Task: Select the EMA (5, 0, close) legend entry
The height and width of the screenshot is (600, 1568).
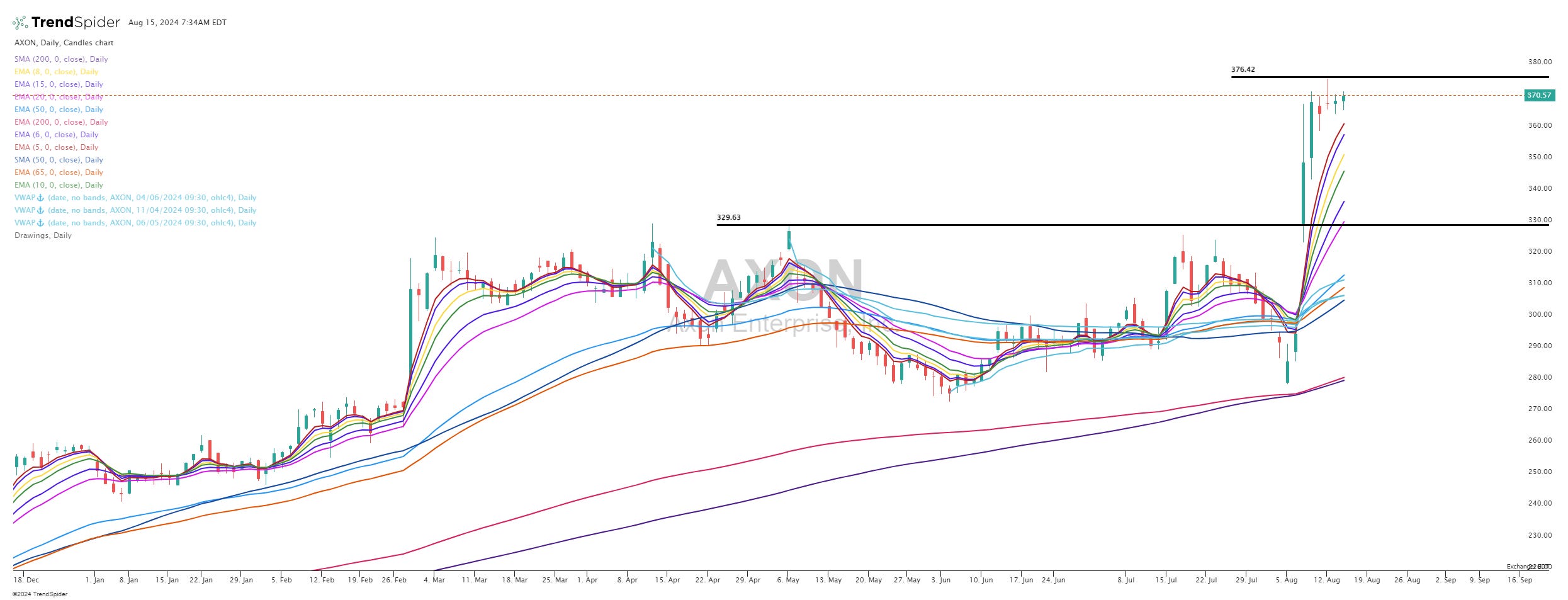Action: point(57,147)
